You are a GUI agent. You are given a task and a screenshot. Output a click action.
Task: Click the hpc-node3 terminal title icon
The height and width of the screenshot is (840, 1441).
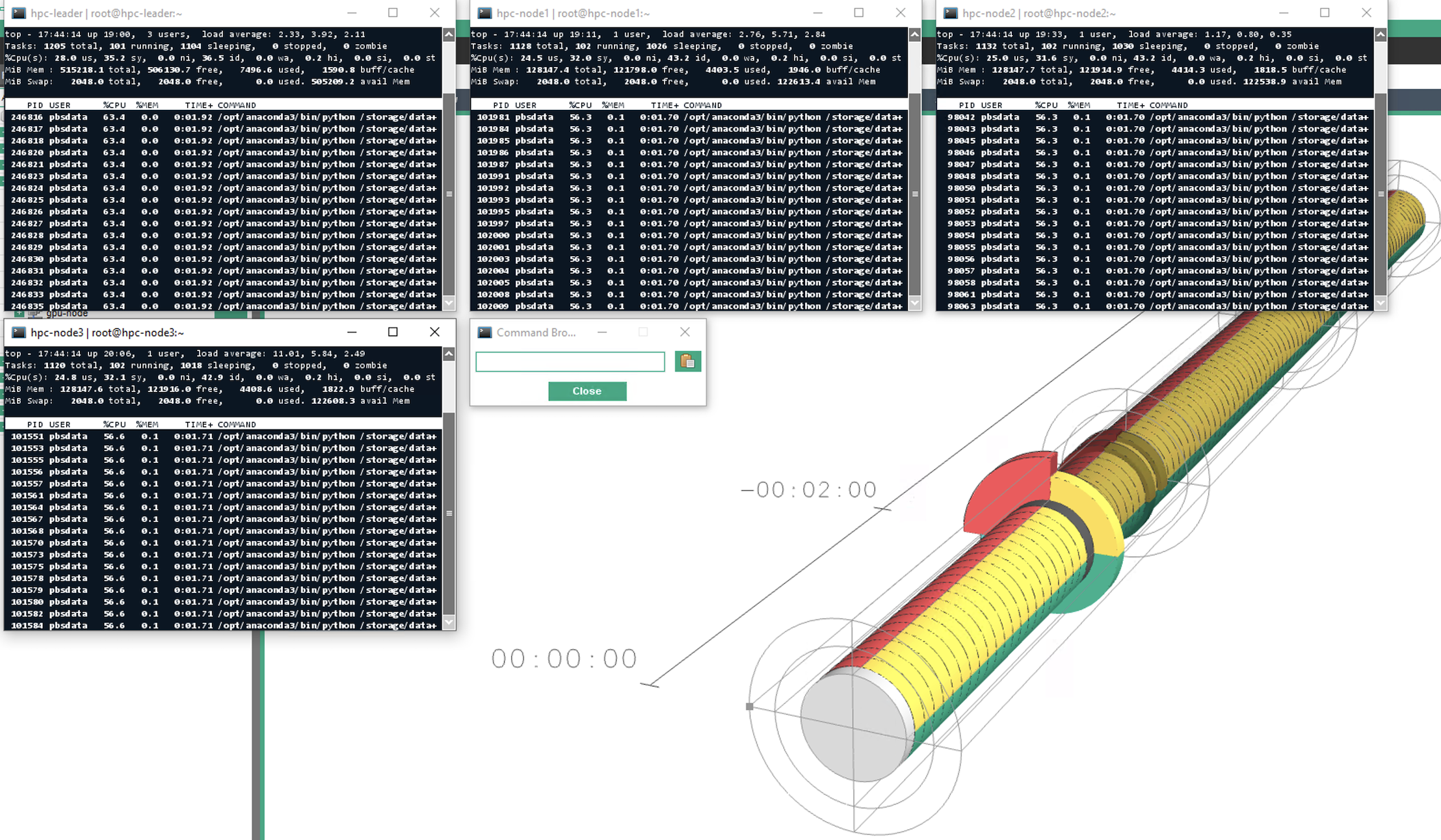(19, 332)
